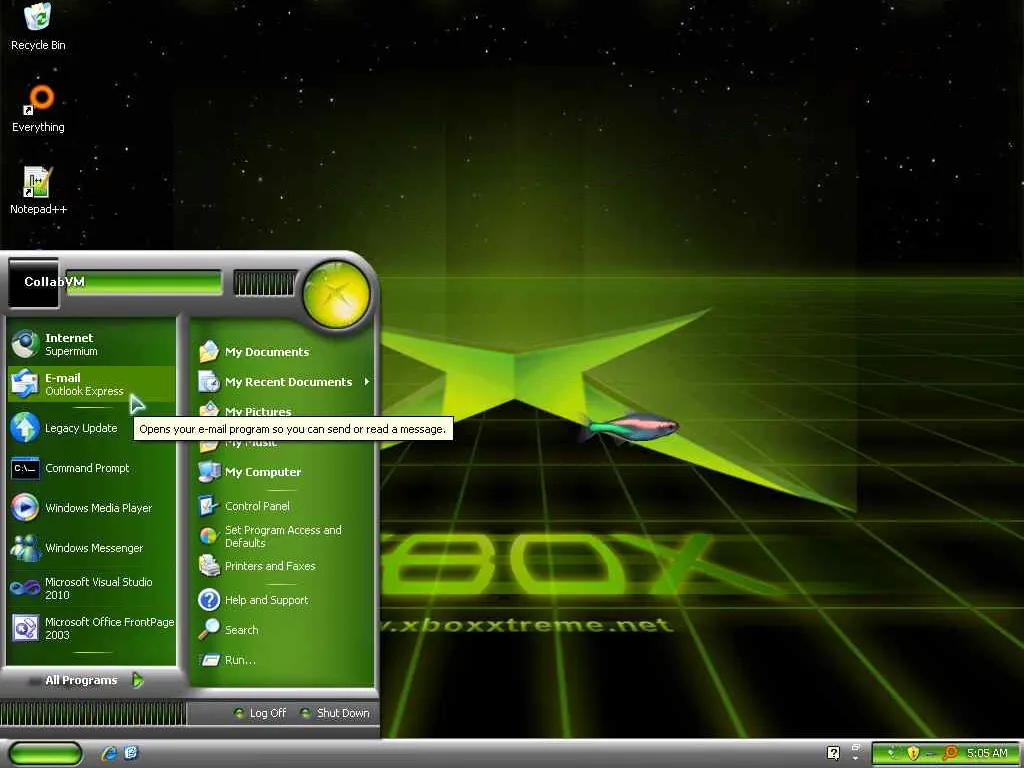Click the help question mark taskbar icon

833,753
